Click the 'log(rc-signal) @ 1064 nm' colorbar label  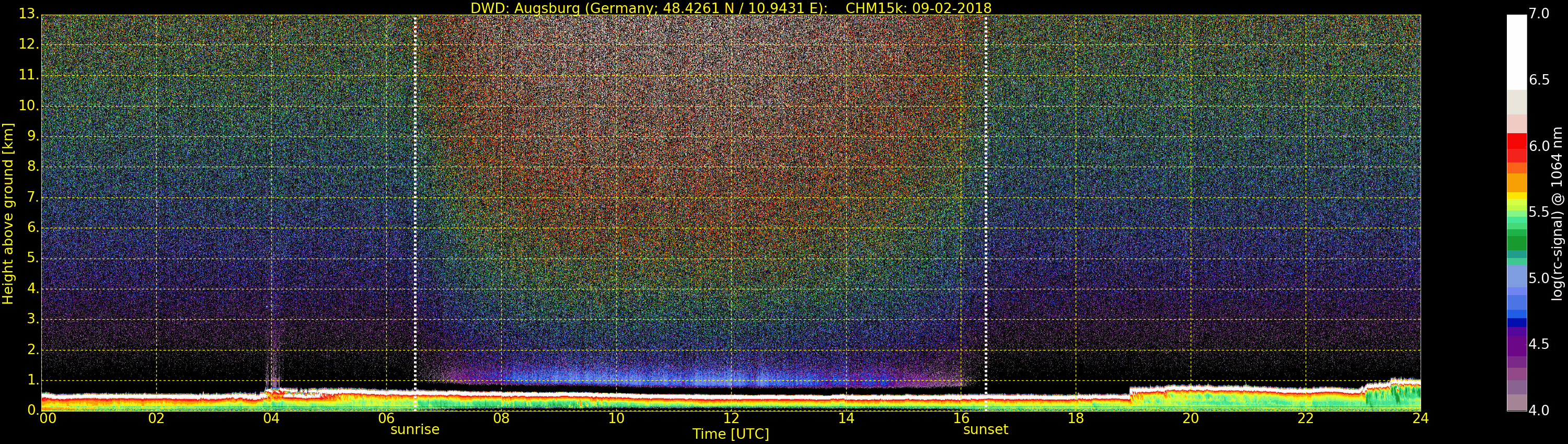(x=1557, y=213)
